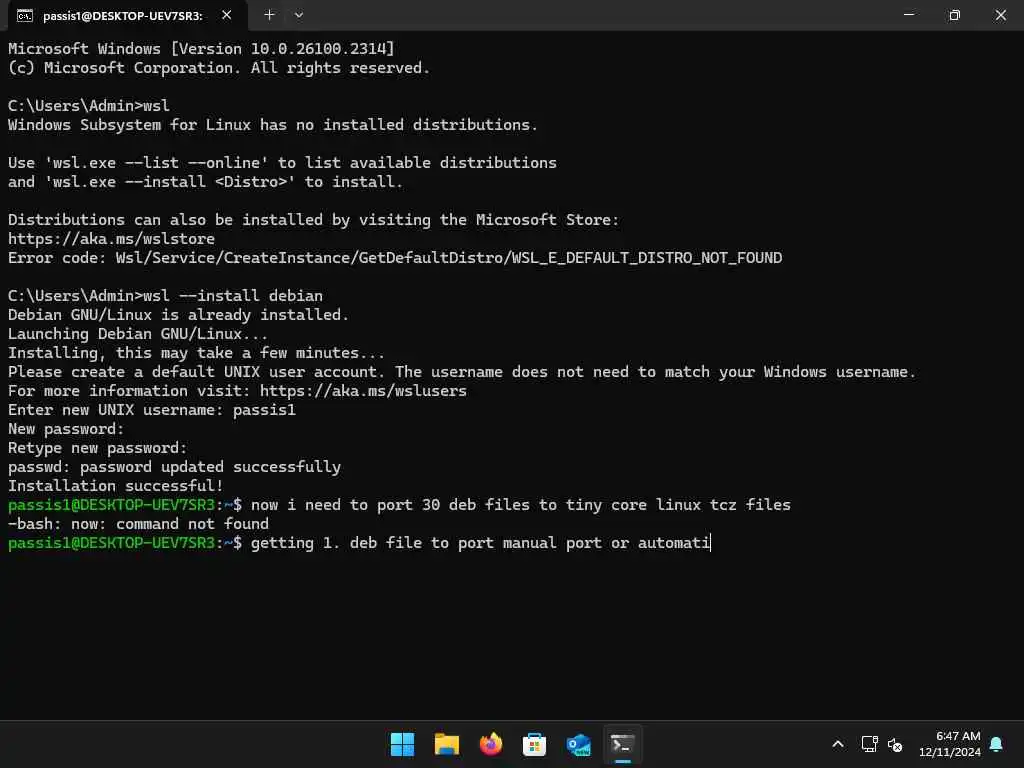Show hidden system tray icons
The width and height of the screenshot is (1024, 768).
[838, 744]
